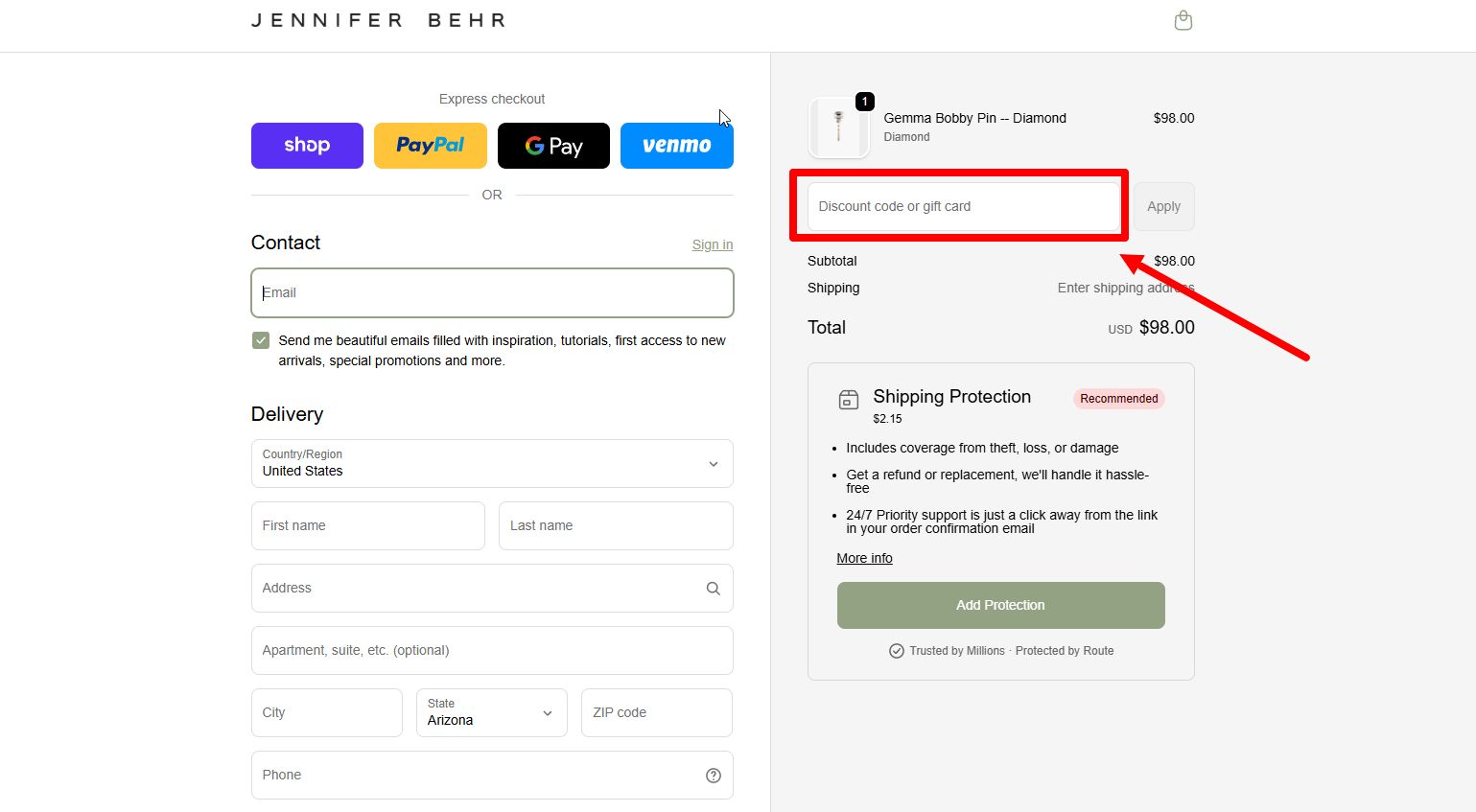Expand the State dropdown showing Arizona
The height and width of the screenshot is (812, 1476).
click(x=491, y=712)
